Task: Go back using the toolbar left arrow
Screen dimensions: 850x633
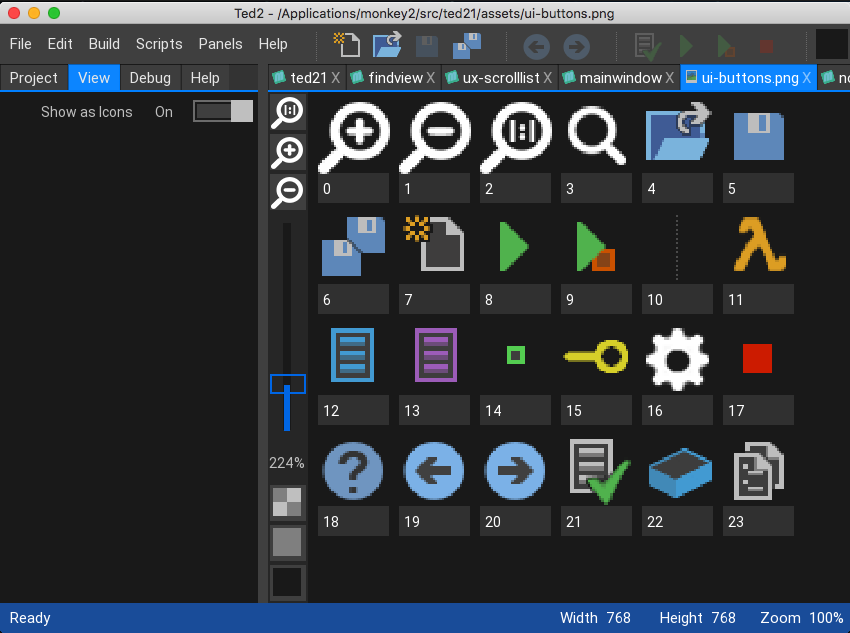Action: point(536,46)
